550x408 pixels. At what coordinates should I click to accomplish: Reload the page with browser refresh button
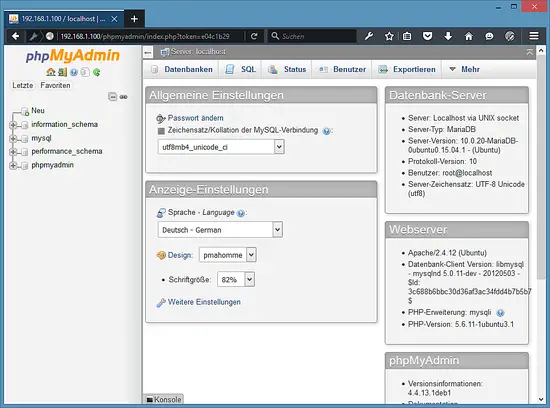click(254, 36)
